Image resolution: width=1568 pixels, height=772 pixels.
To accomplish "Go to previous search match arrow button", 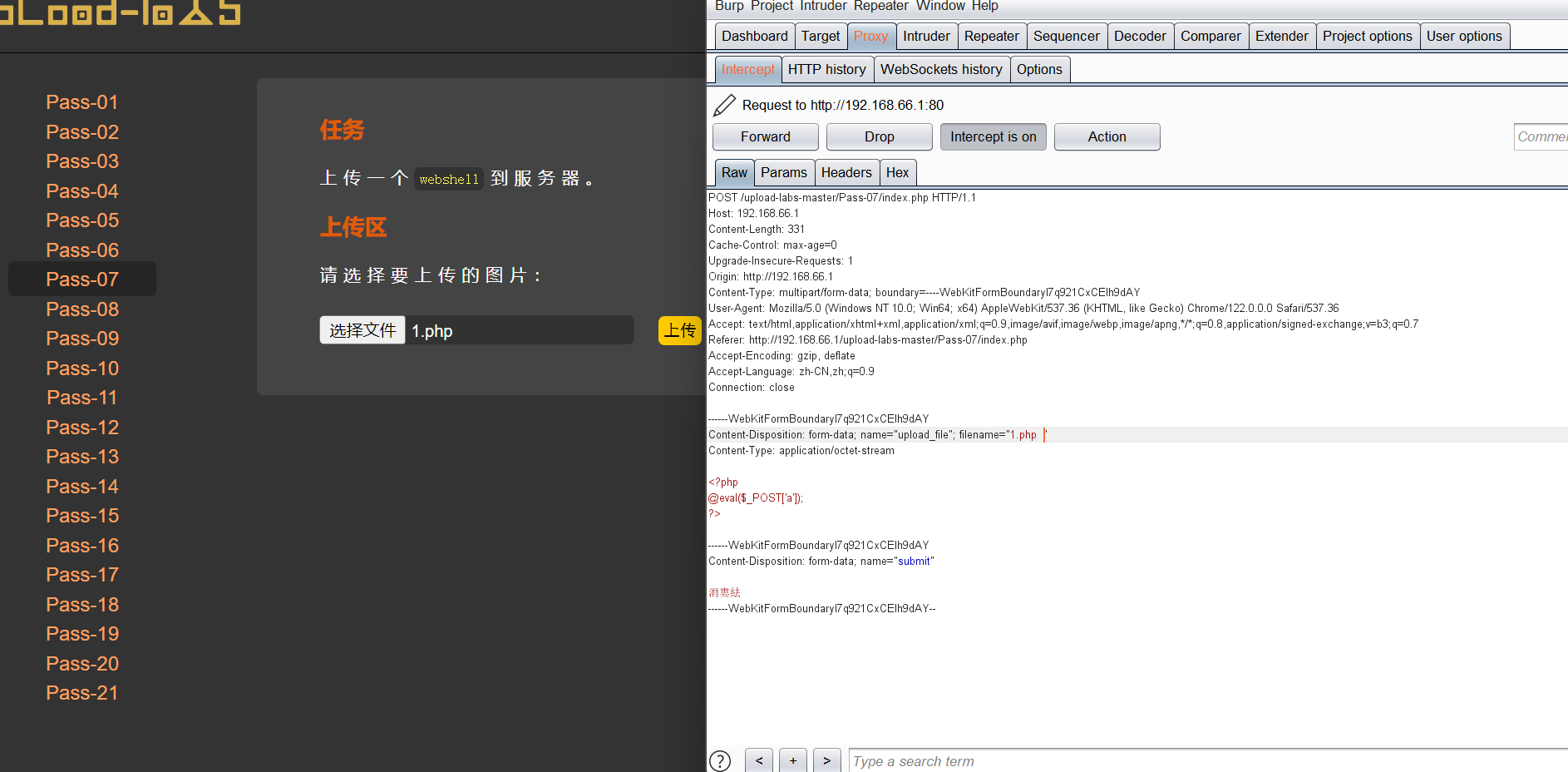I will [x=759, y=760].
